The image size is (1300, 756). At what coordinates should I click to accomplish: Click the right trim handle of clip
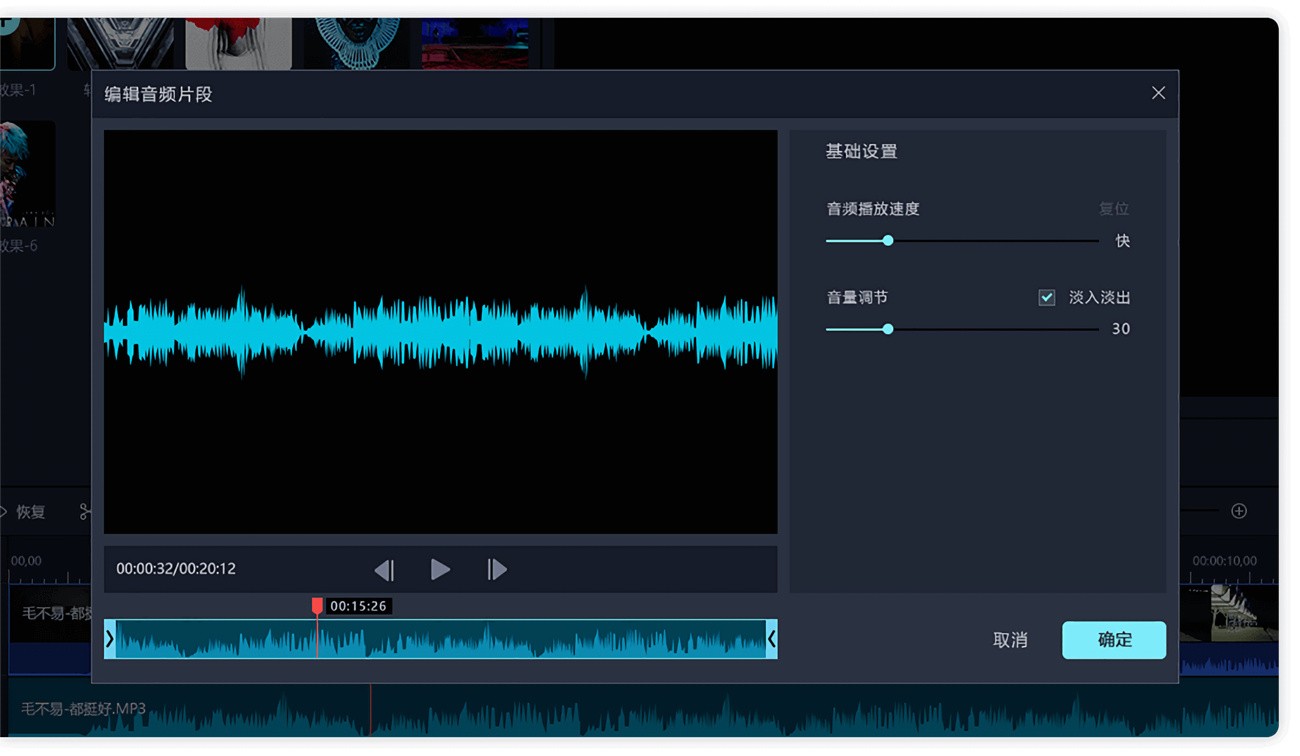click(771, 639)
